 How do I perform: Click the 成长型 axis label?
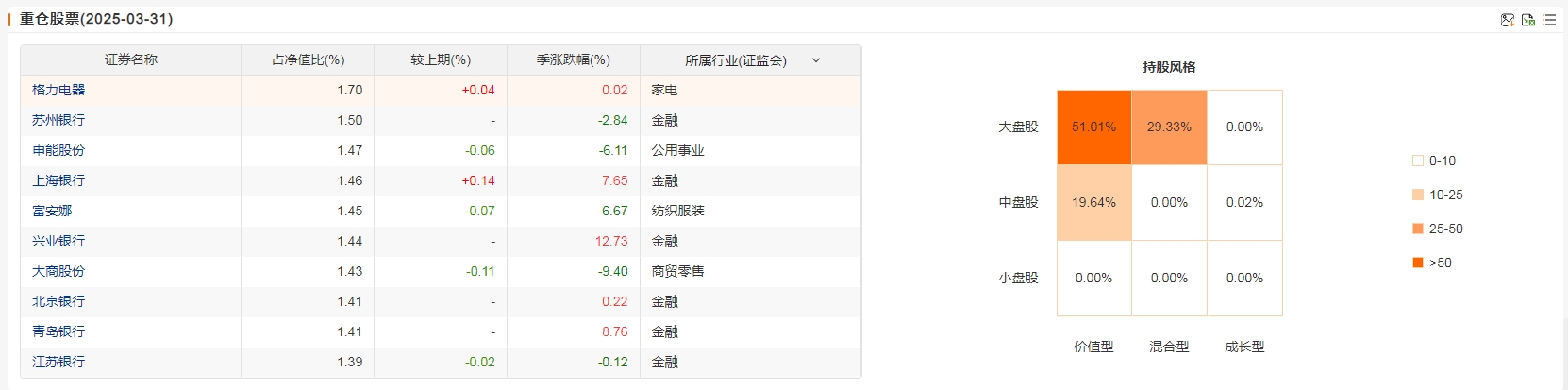tap(1244, 347)
